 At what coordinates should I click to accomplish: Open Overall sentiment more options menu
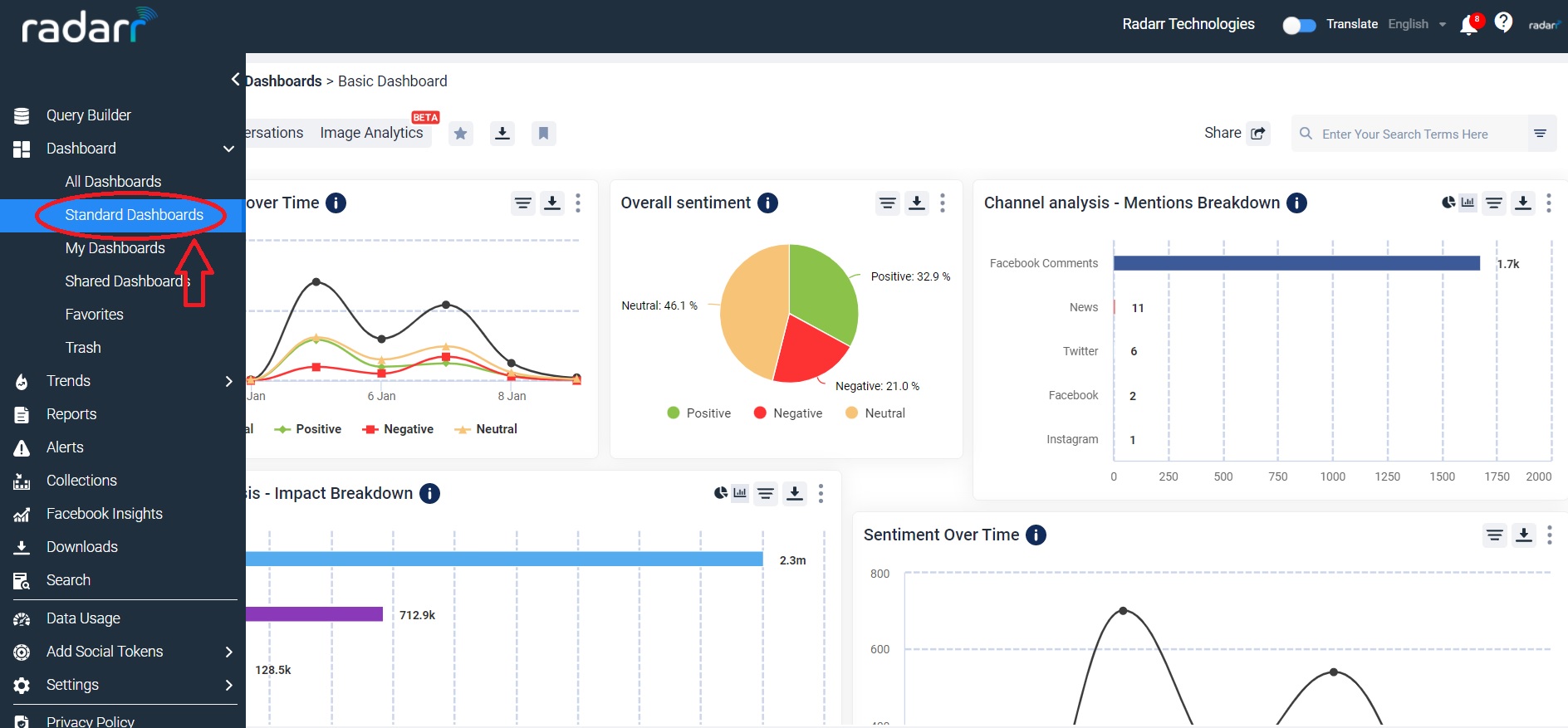[x=943, y=203]
